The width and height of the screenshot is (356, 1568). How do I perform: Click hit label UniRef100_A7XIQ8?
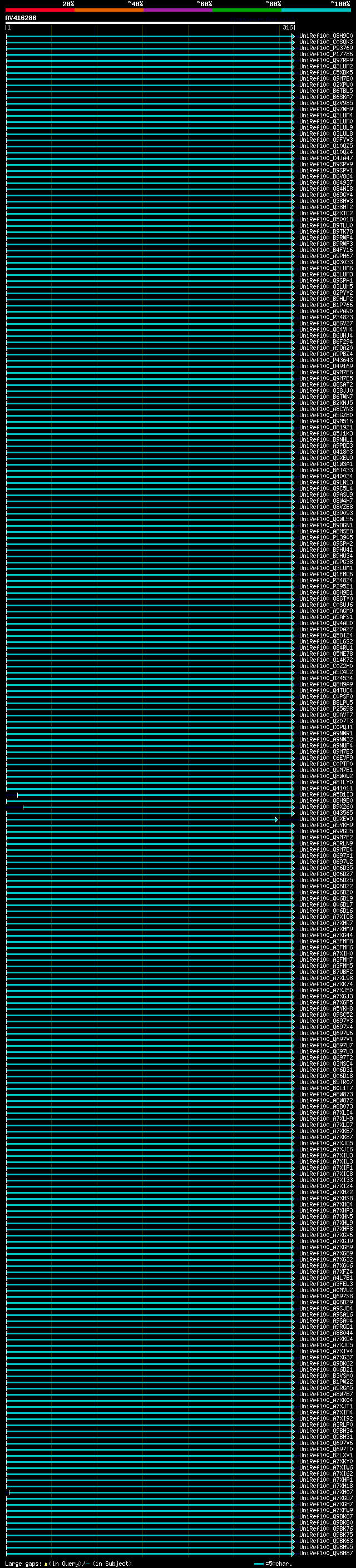pos(326,917)
